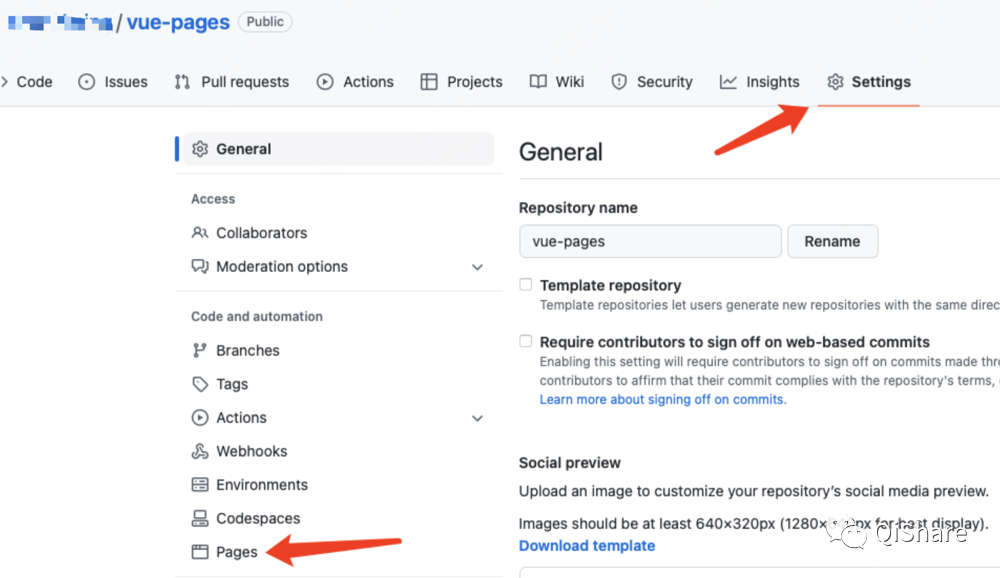The image size is (1000, 578).
Task: Click the Tags tag icon
Action: [x=200, y=384]
